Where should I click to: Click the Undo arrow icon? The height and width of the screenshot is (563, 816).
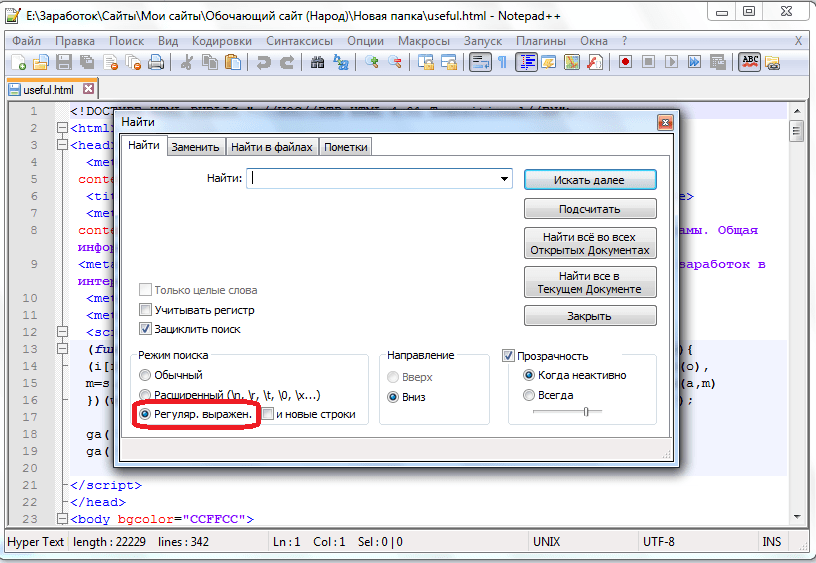point(263,62)
